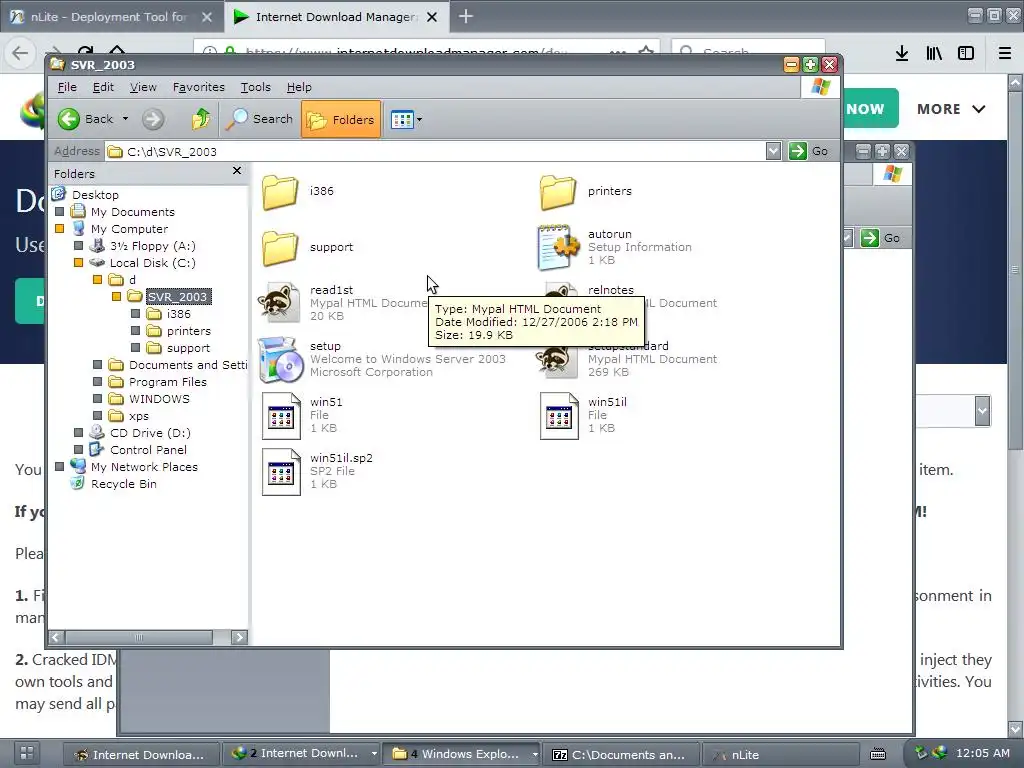Open the support folder in file pane
Screen dimensions: 1024x768
pyautogui.click(x=280, y=248)
